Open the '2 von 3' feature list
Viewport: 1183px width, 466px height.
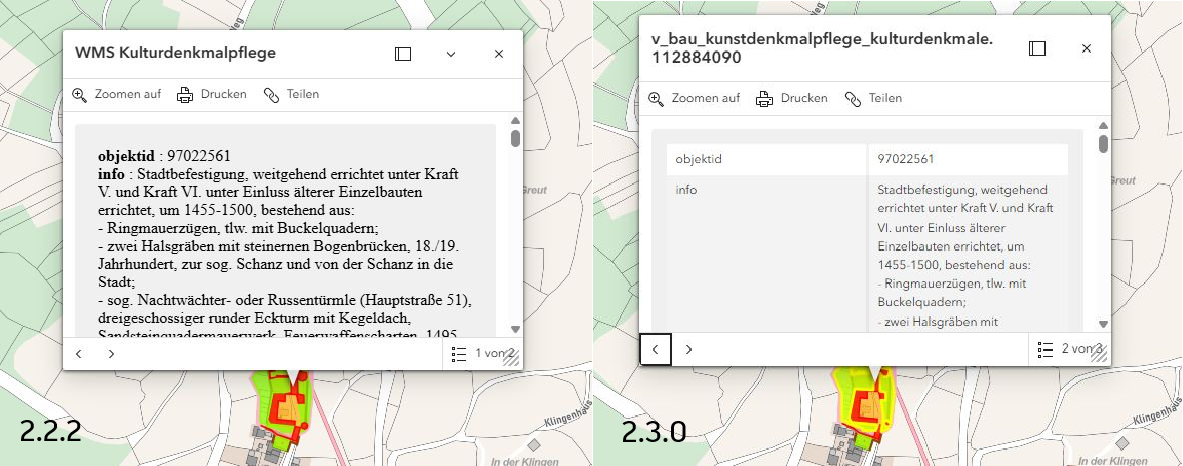1069,349
